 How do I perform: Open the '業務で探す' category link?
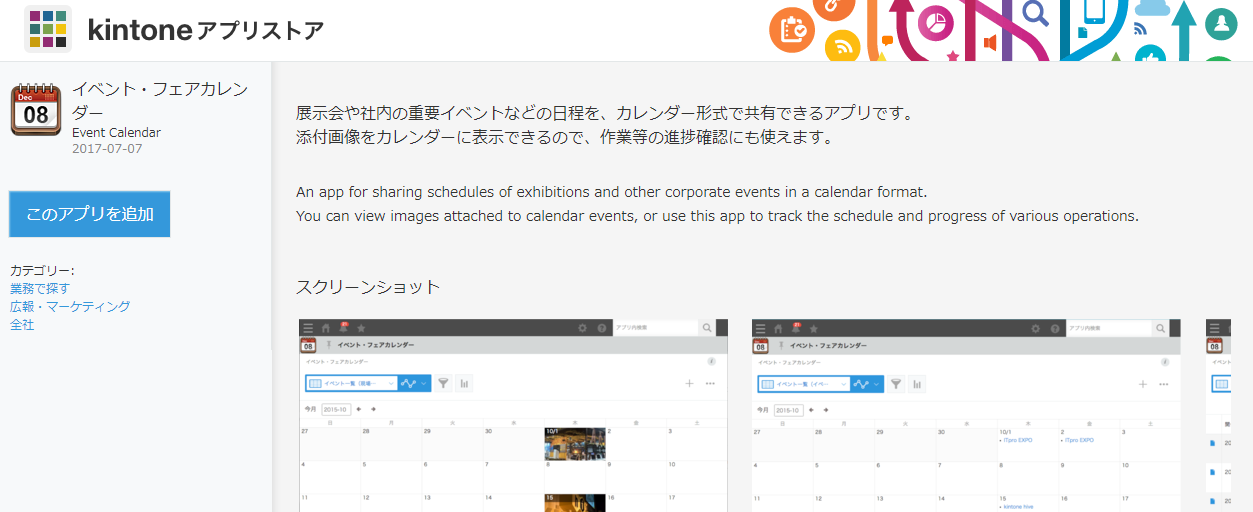click(x=40, y=288)
